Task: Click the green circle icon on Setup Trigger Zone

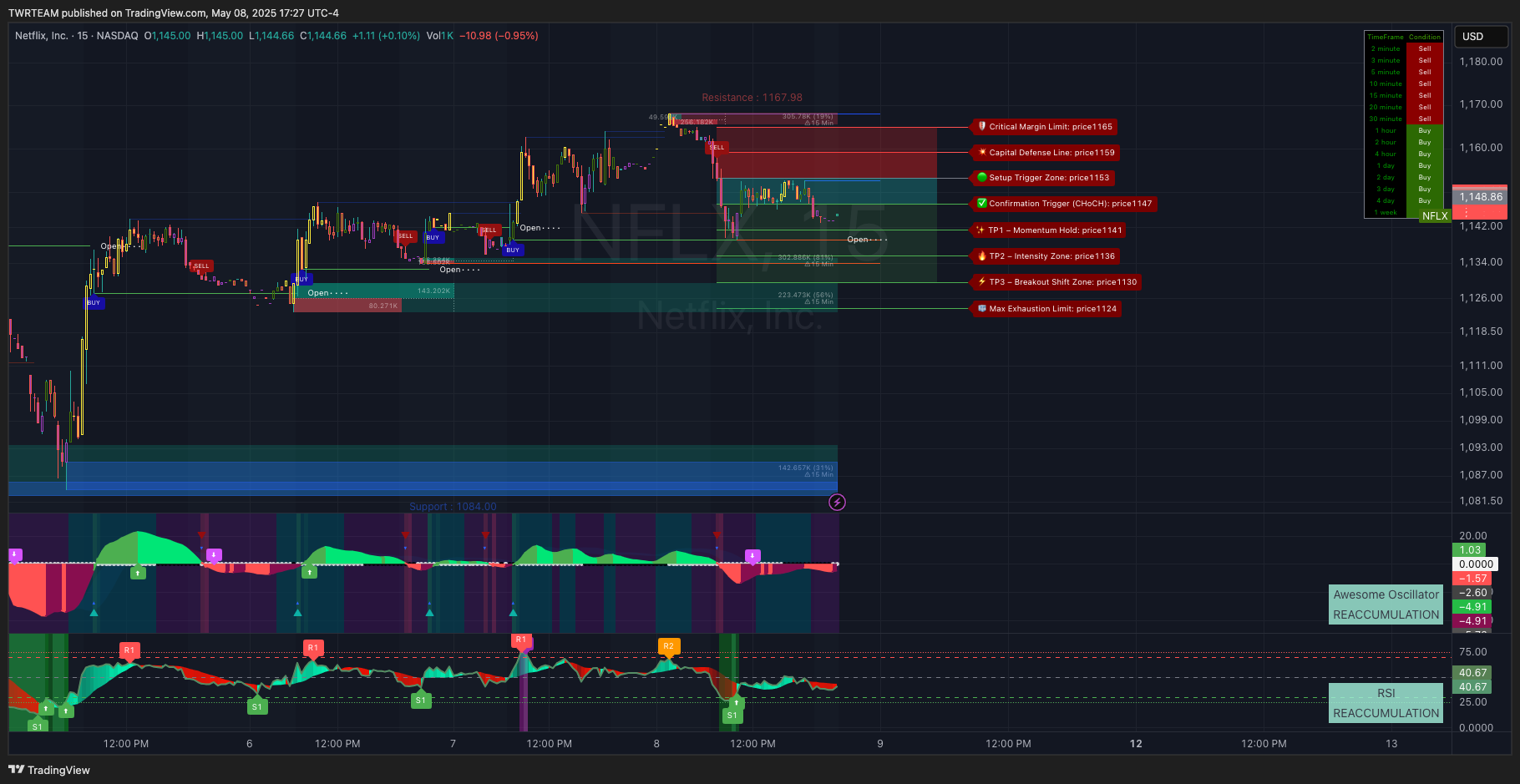Action: 982,178
